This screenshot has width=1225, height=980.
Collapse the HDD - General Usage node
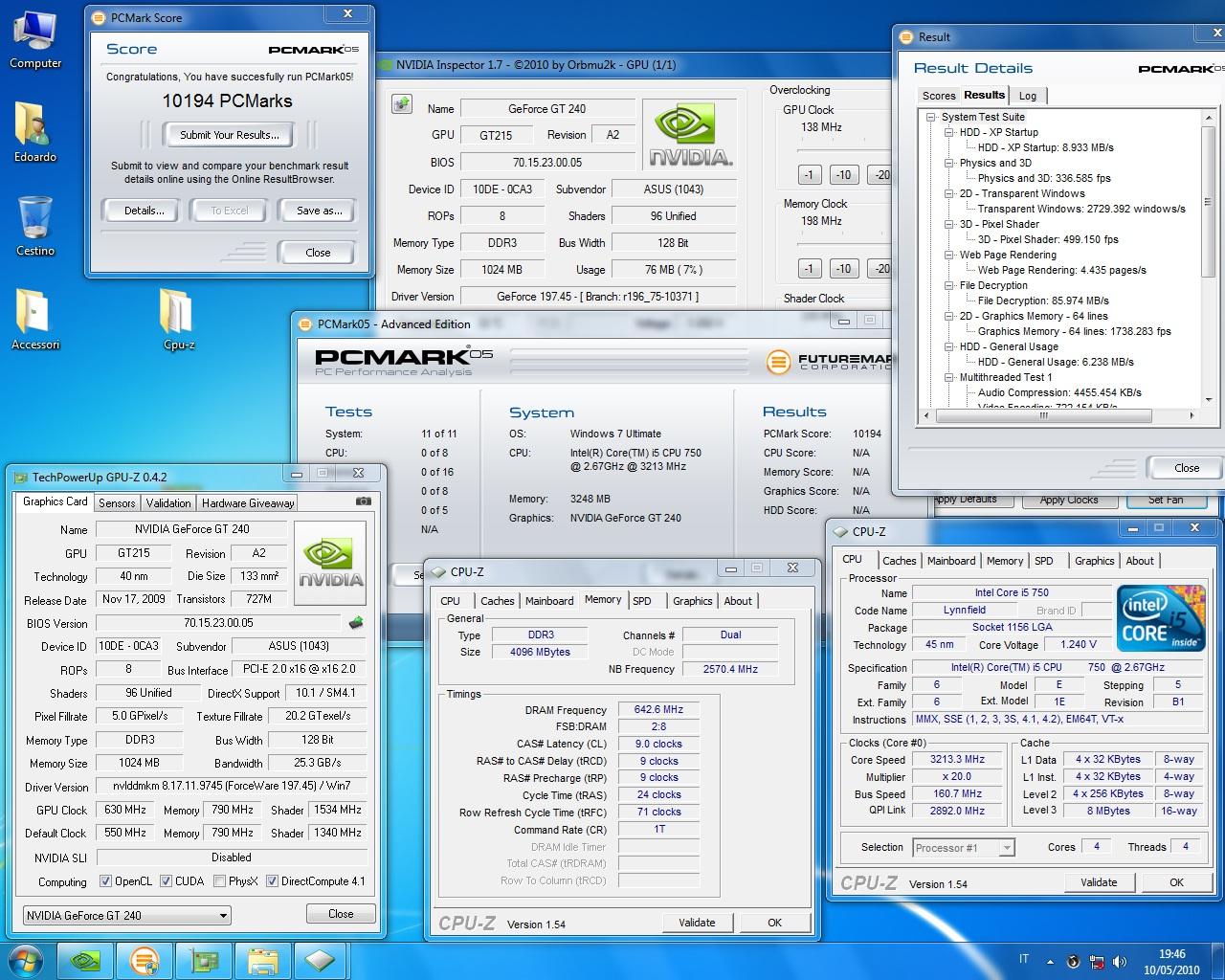(x=949, y=346)
